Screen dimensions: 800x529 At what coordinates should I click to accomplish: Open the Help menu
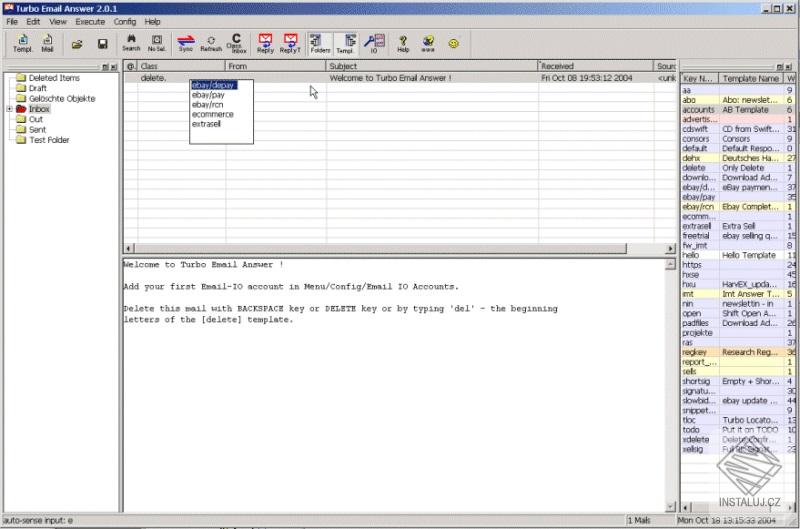(152, 22)
